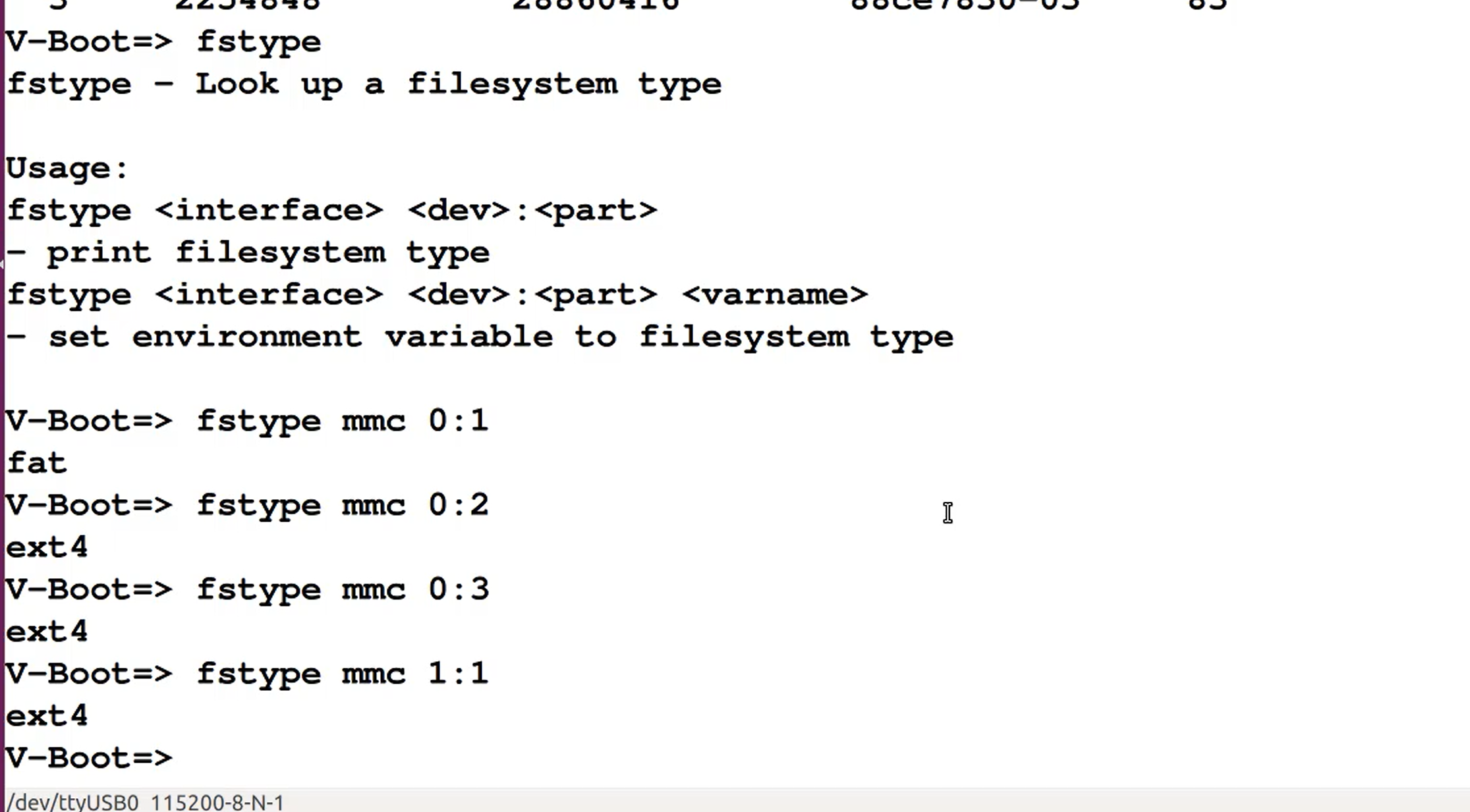Viewport: 1470px width, 812px height.
Task: Click the 115200-8-N-1 serial settings in status bar
Action: [x=217, y=802]
